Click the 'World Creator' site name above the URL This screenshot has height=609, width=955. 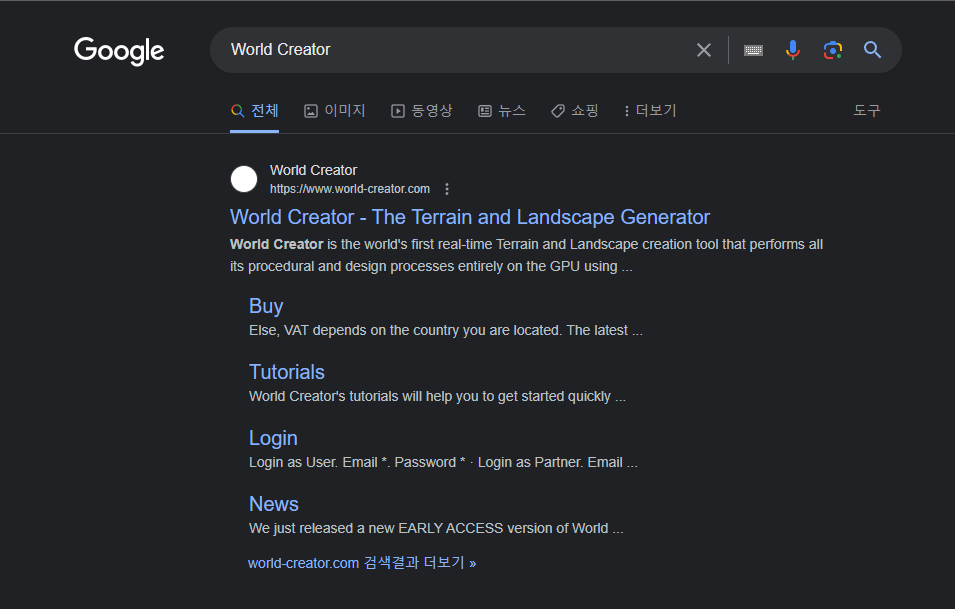[x=313, y=171]
